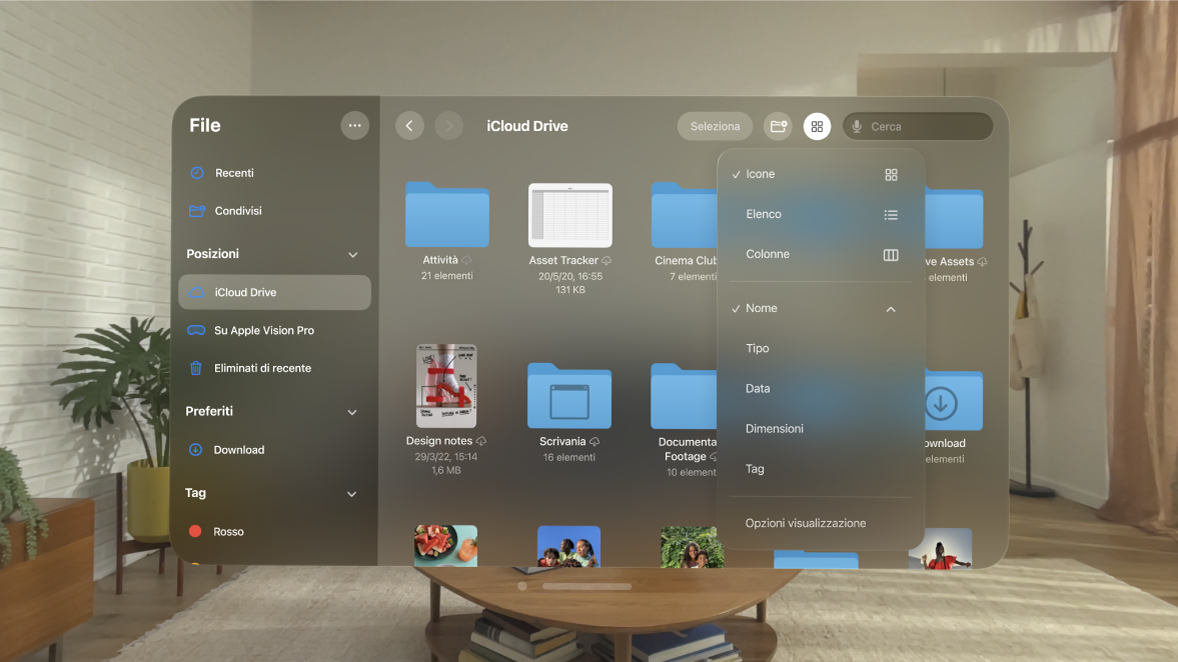Screen dimensions: 1178x662
Task: Grab the window bar below the File window
Action: (587, 586)
